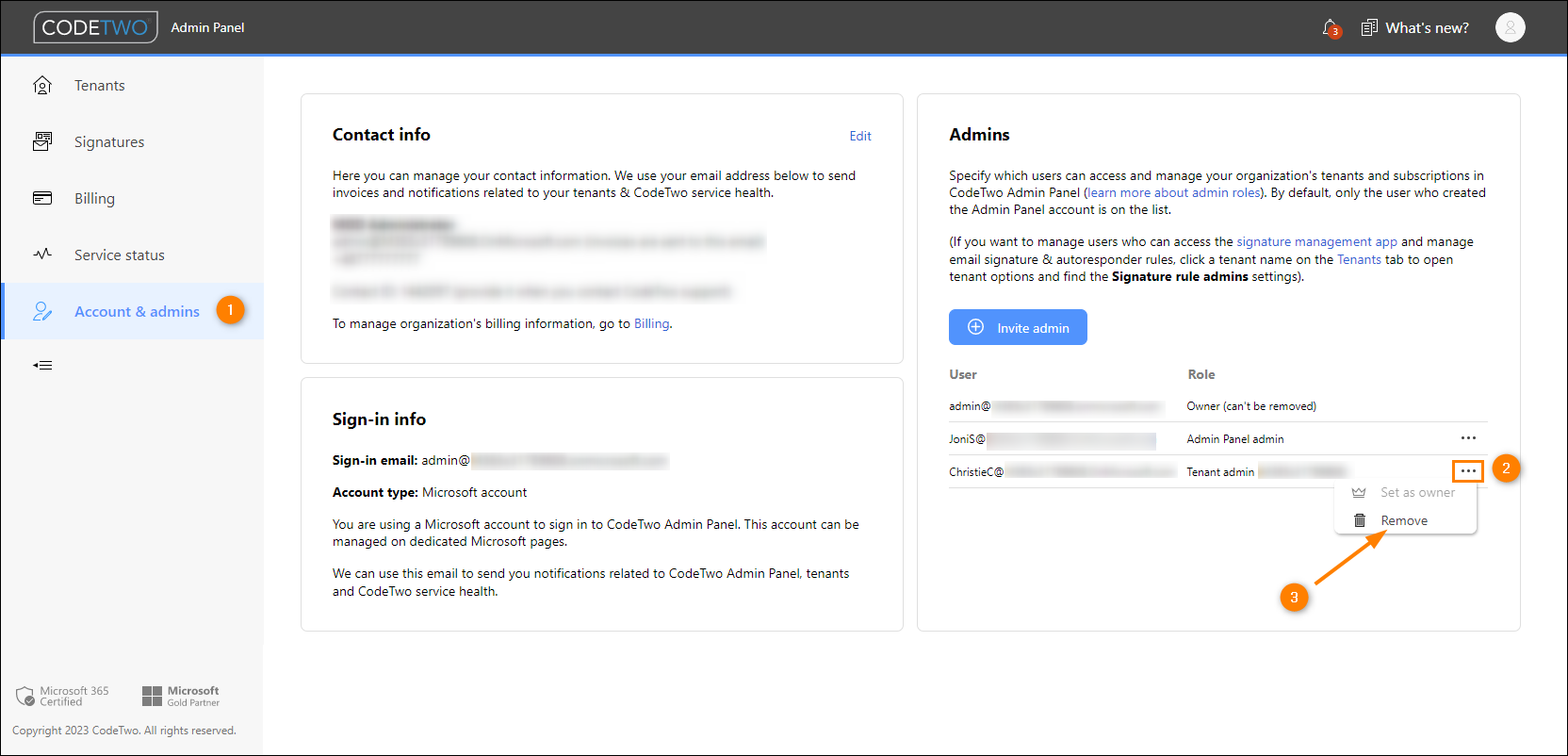Choose Remove from the admin menu
Viewport: 1568px width, 756px height.
tap(1405, 520)
